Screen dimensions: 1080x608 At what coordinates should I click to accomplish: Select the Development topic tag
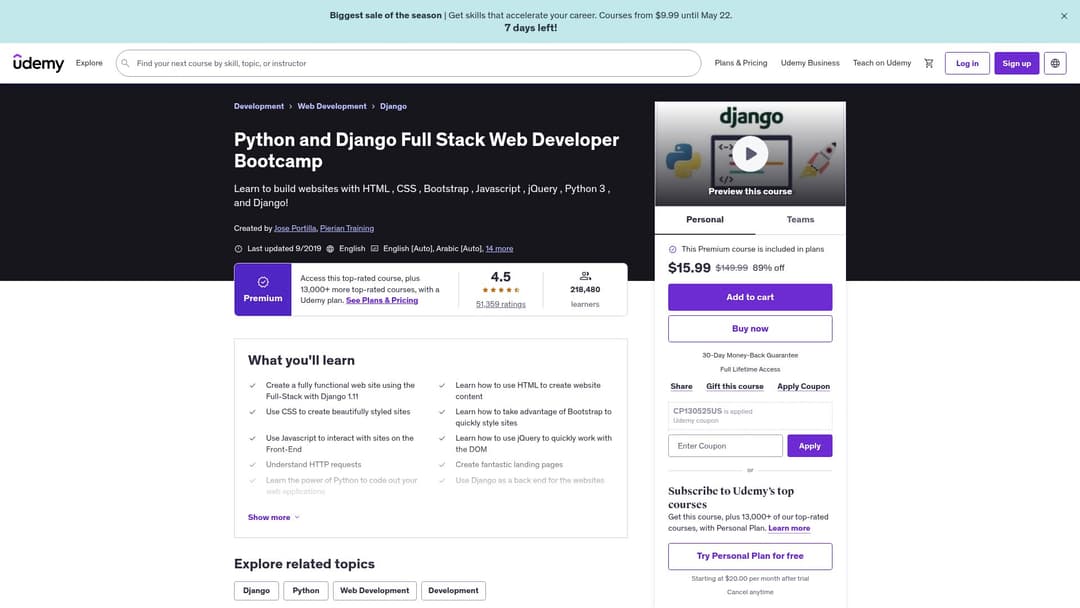pos(453,591)
